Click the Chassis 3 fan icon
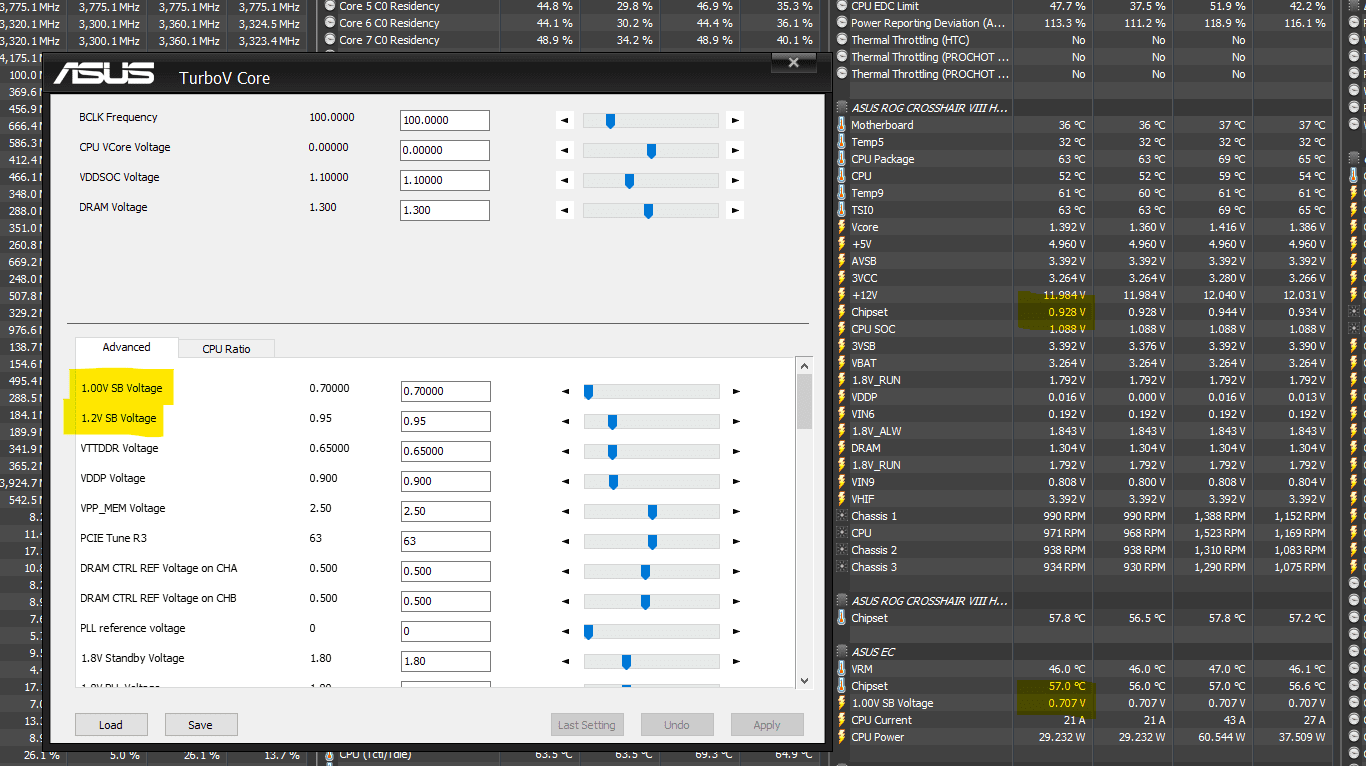The width and height of the screenshot is (1366, 766). pos(841,567)
